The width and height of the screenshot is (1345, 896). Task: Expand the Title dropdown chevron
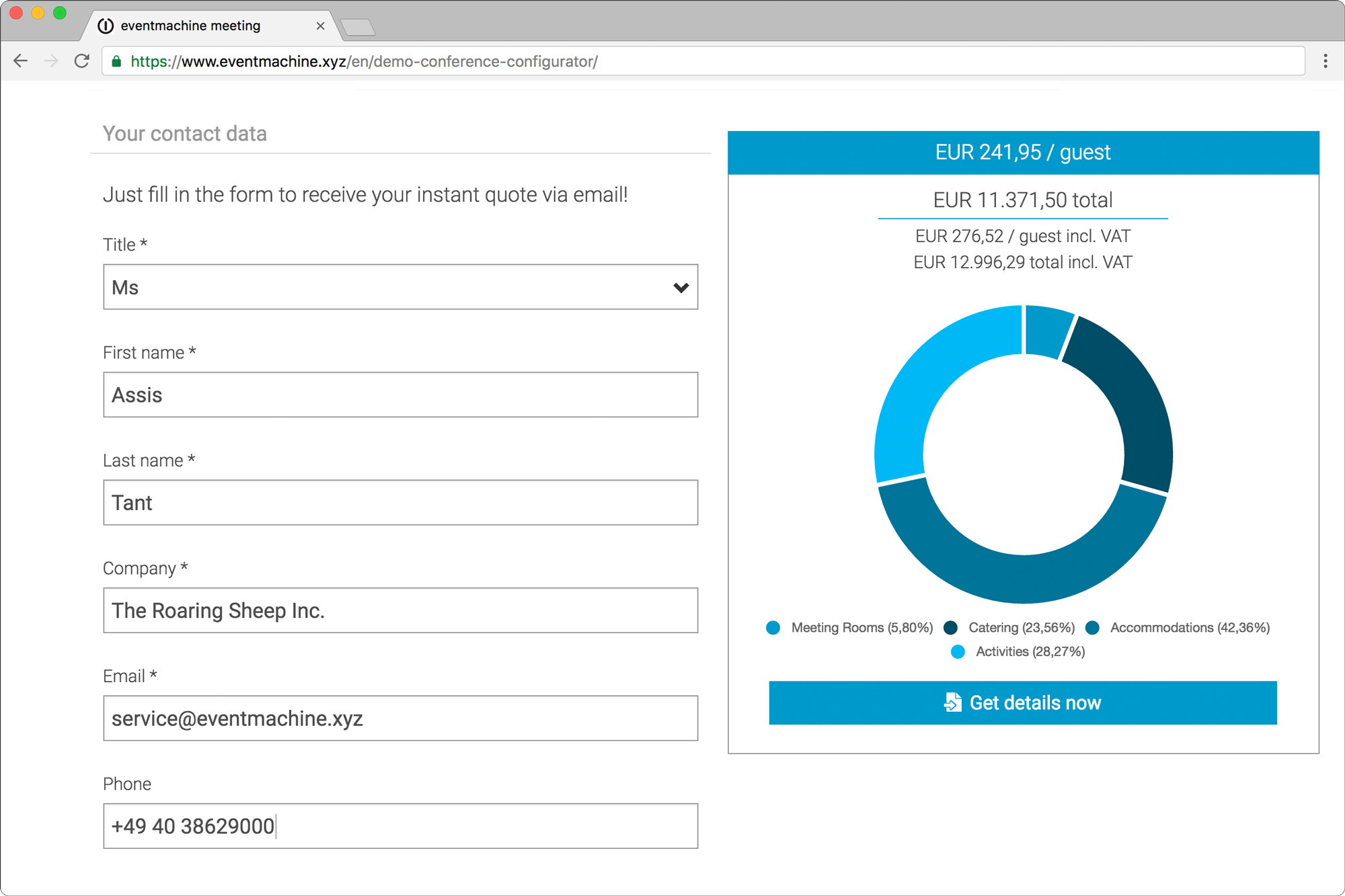681,288
